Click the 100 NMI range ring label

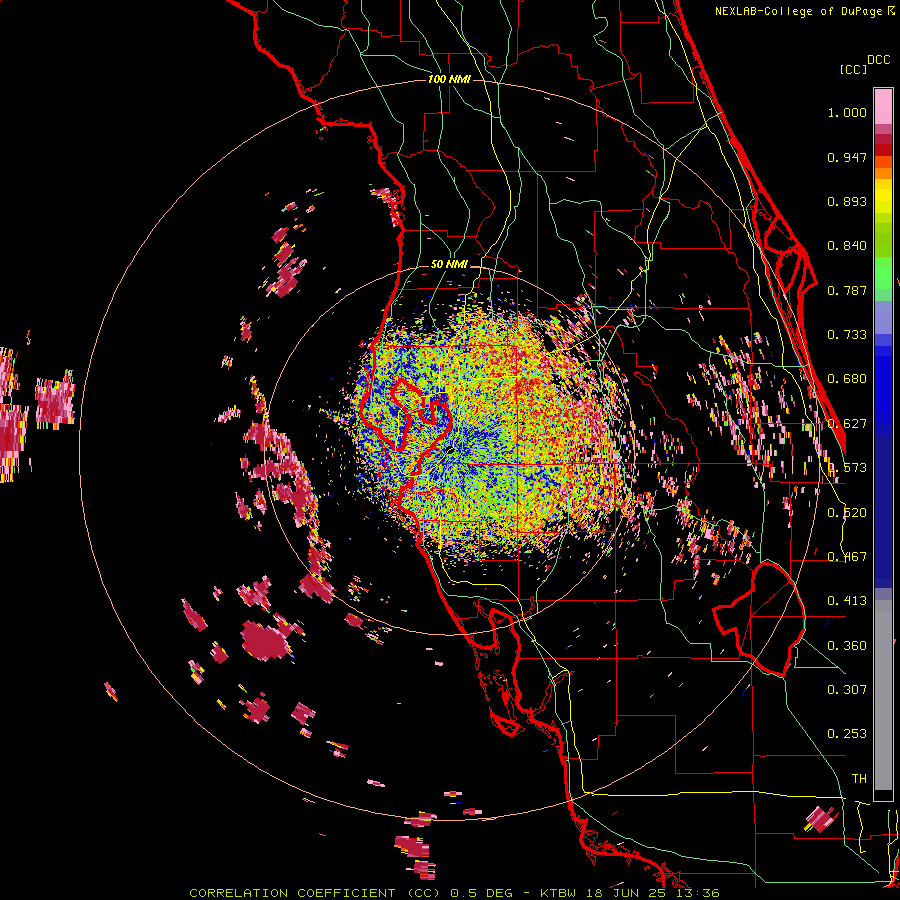tap(449, 79)
